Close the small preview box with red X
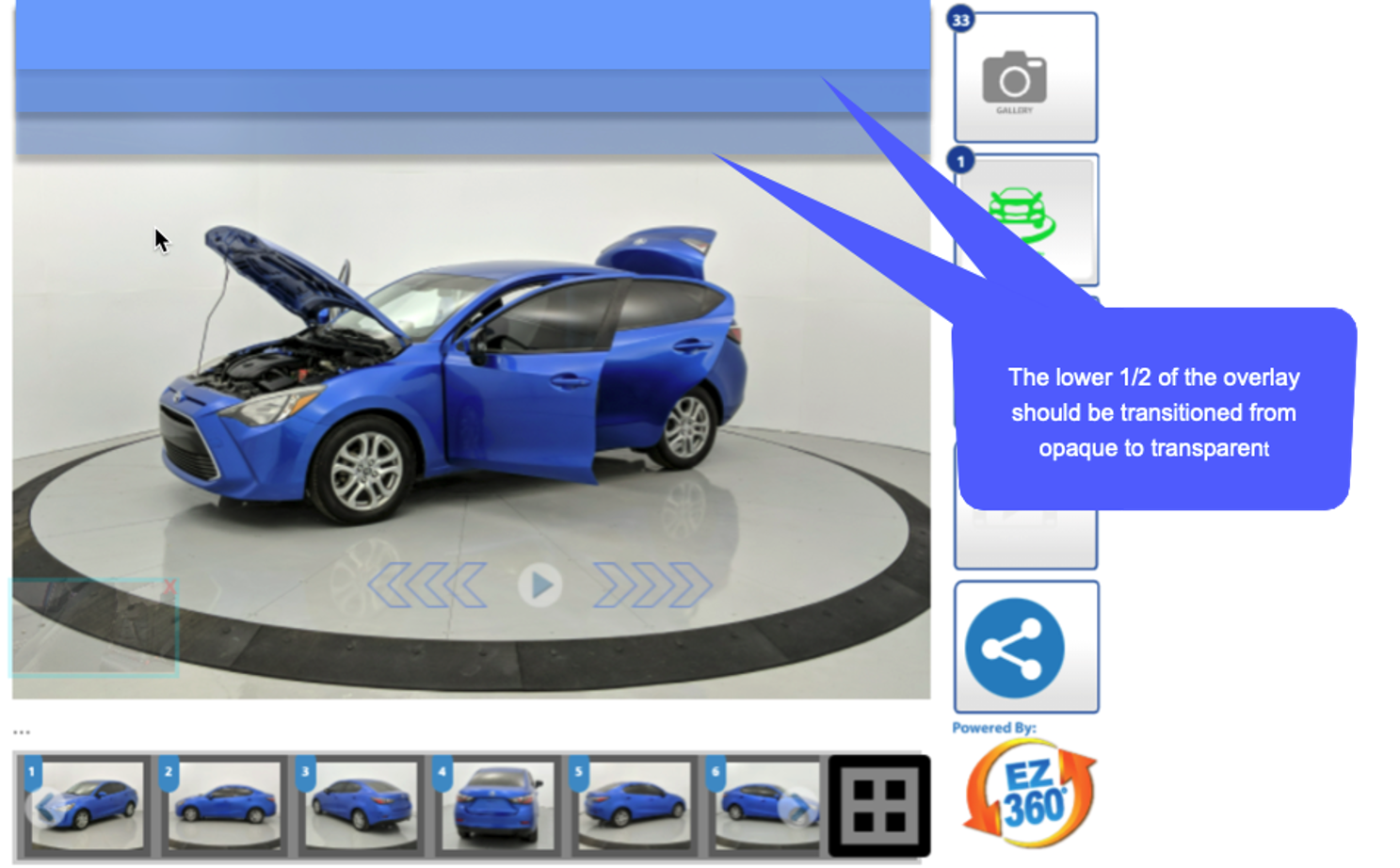1400x868 pixels. (x=169, y=588)
